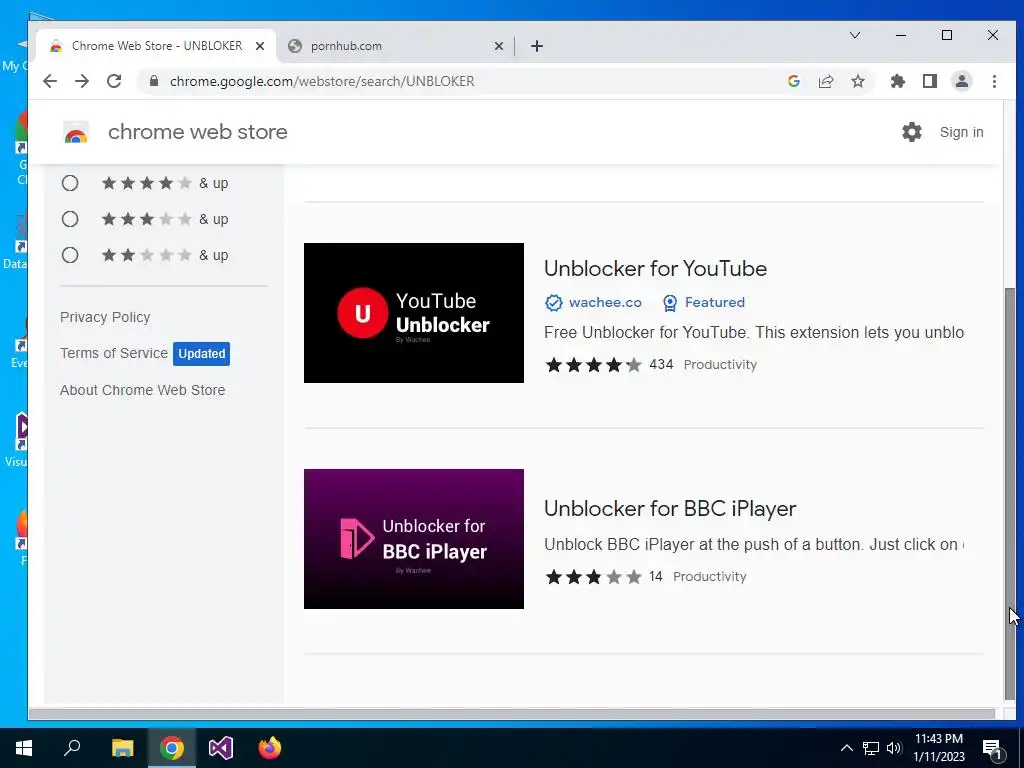The width and height of the screenshot is (1024, 768).
Task: Open volume control tray icon
Action: click(x=894, y=748)
